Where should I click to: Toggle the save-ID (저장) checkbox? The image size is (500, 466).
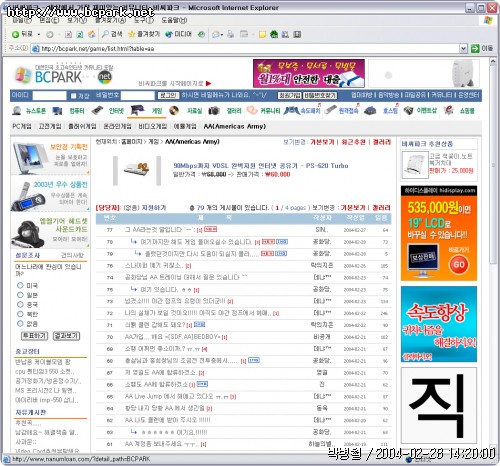73,96
